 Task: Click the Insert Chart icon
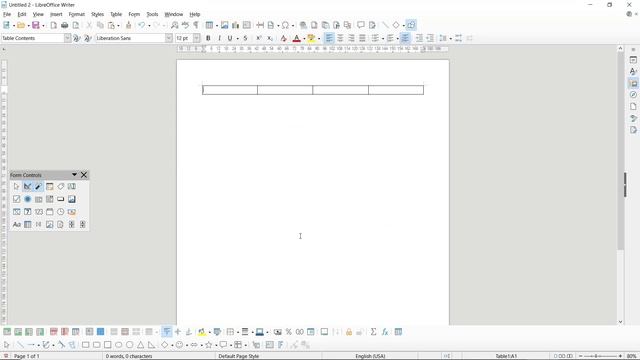(x=236, y=25)
